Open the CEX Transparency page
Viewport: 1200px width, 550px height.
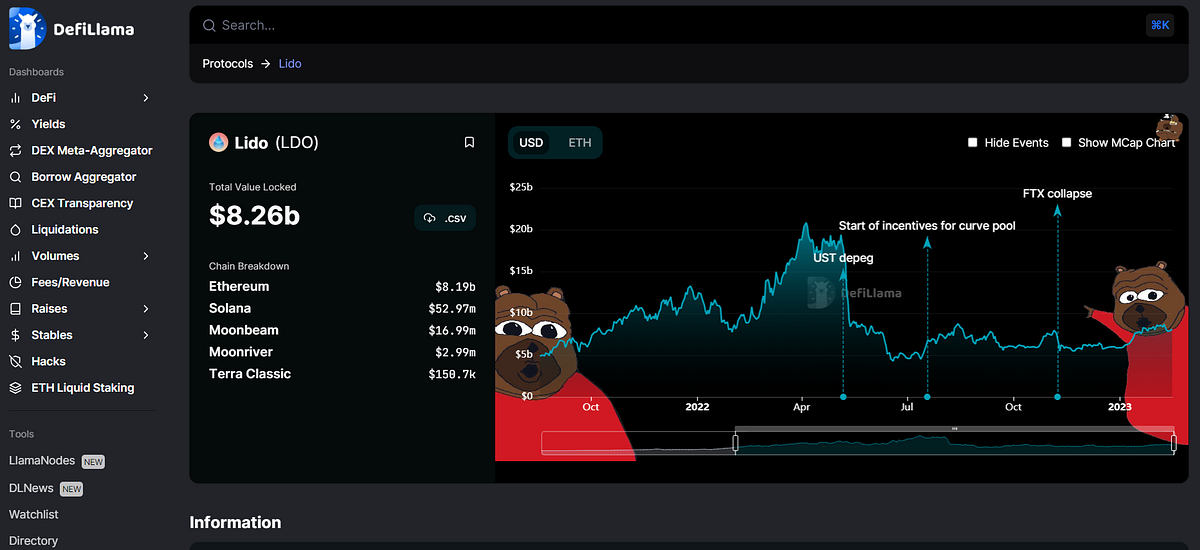(x=82, y=203)
